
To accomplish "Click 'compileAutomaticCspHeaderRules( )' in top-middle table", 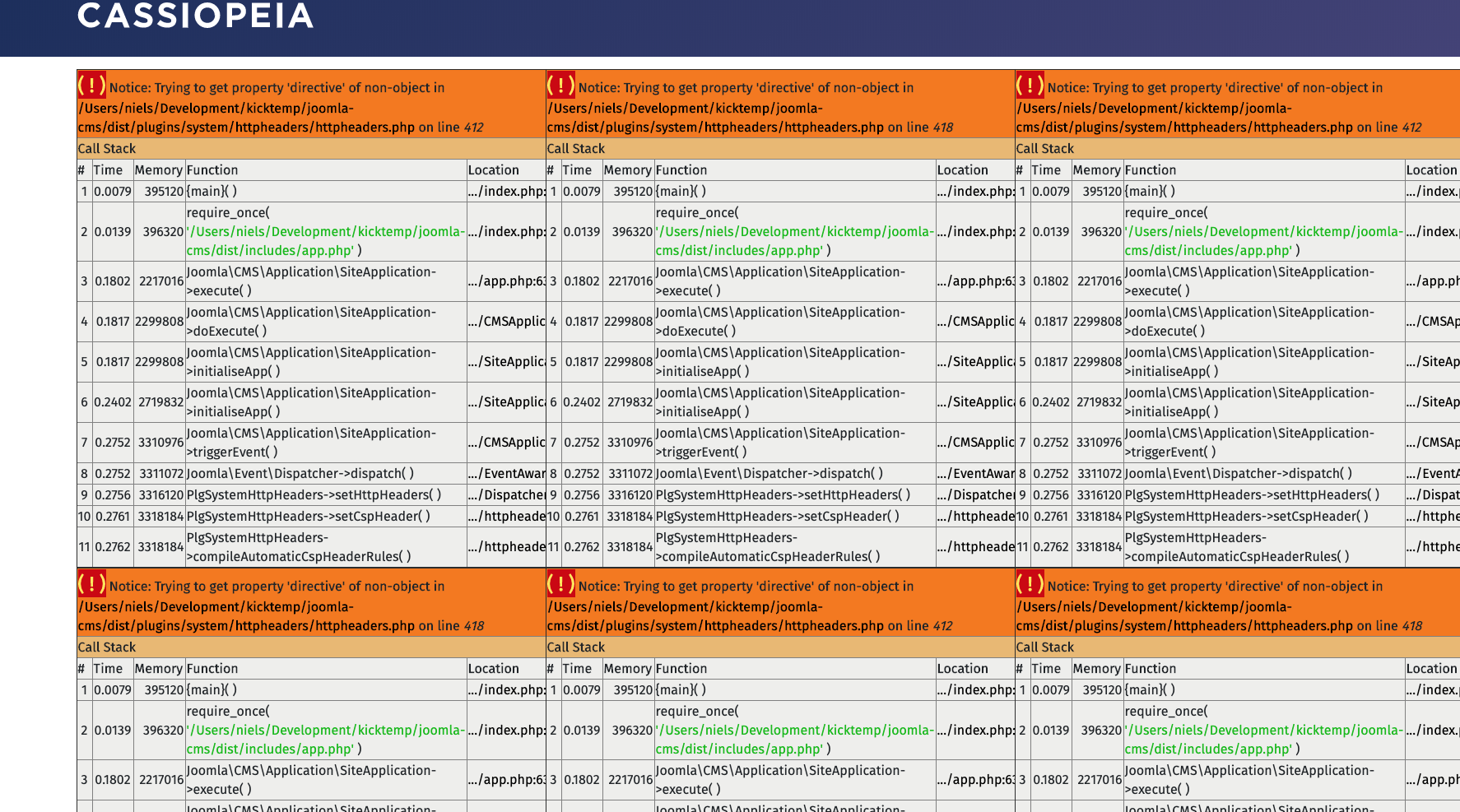I will click(x=768, y=547).
